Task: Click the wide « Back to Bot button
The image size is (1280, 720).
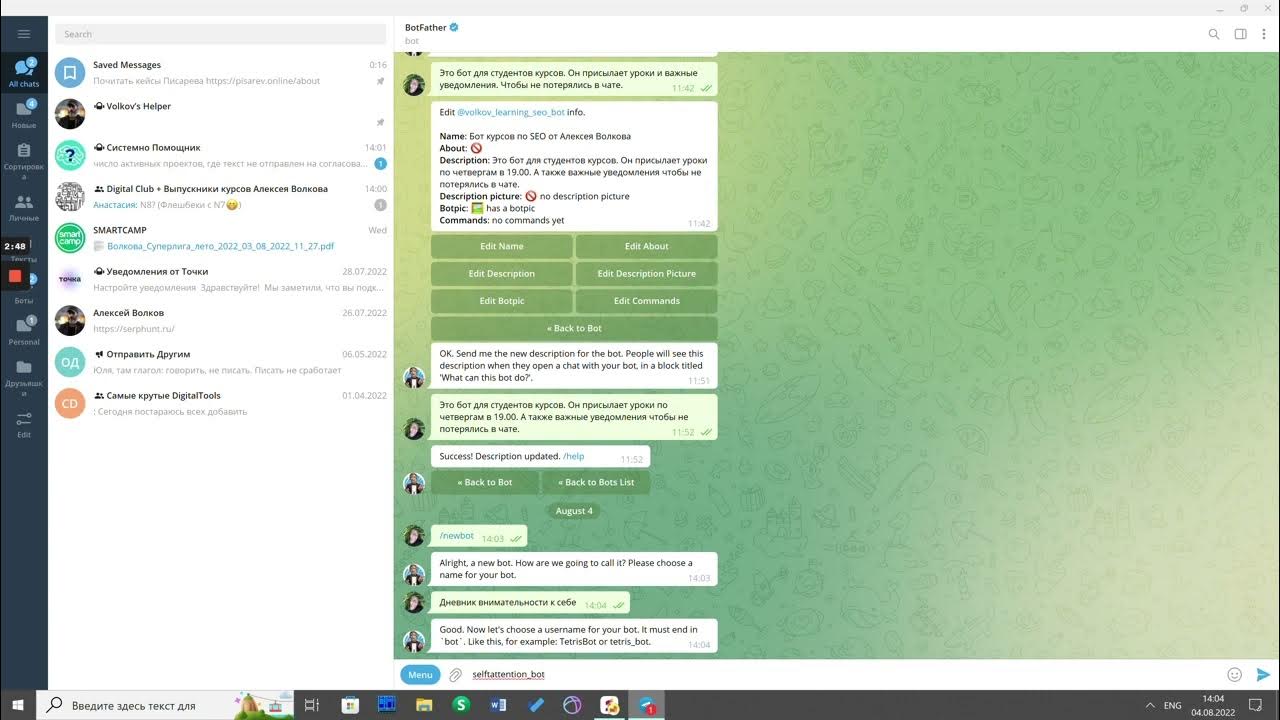Action: point(574,328)
